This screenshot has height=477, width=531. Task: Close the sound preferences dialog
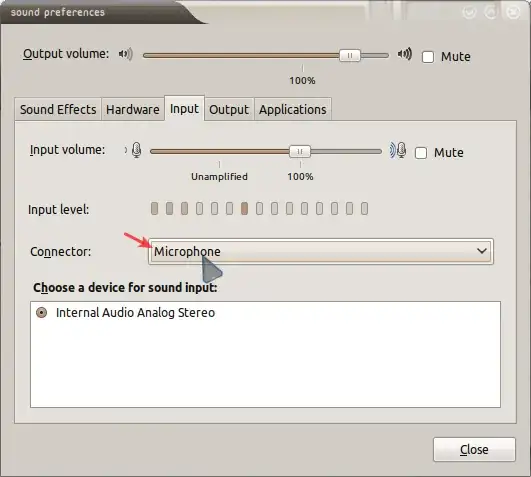click(474, 450)
